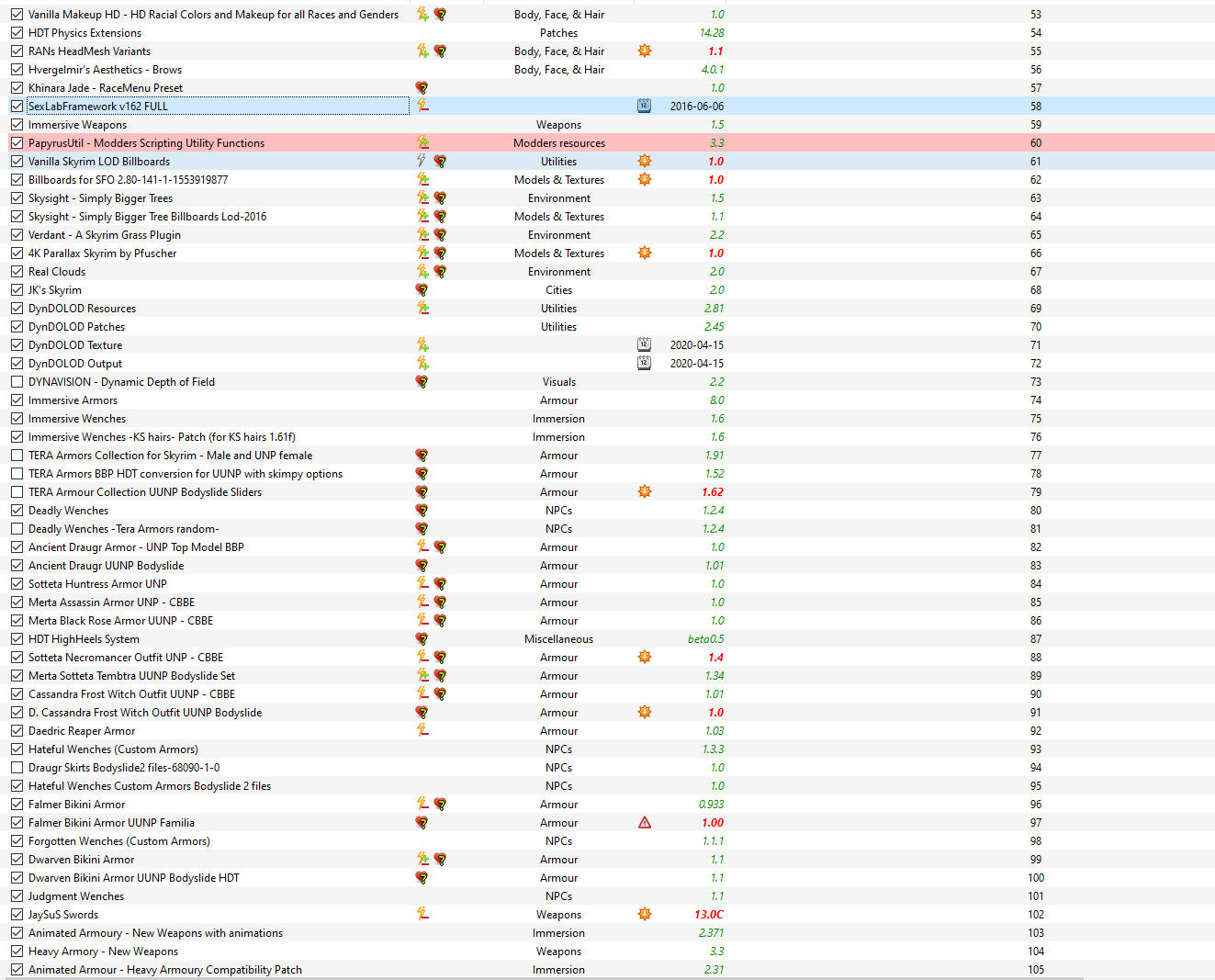This screenshot has width=1215, height=980.
Task: Click the update icon for Vanilla Skyrim LOD Billboards
Action: pos(645,161)
